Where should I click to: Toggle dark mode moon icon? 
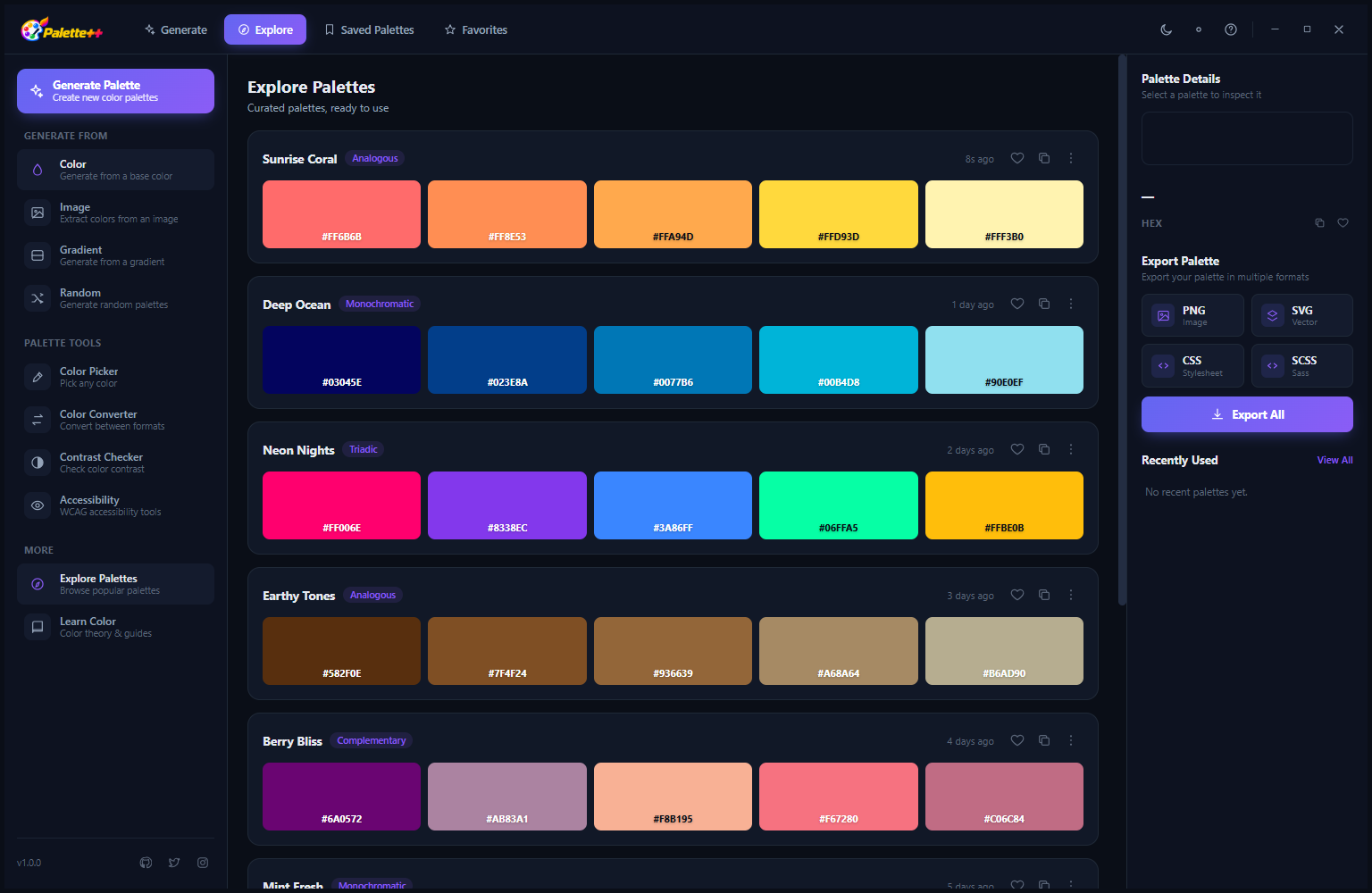click(1166, 29)
